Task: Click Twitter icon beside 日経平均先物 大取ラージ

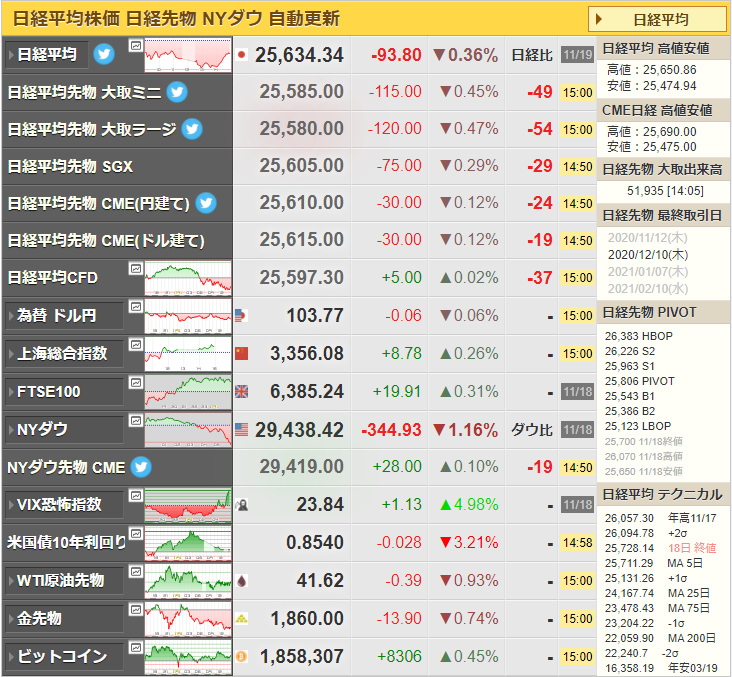Action: tap(192, 129)
